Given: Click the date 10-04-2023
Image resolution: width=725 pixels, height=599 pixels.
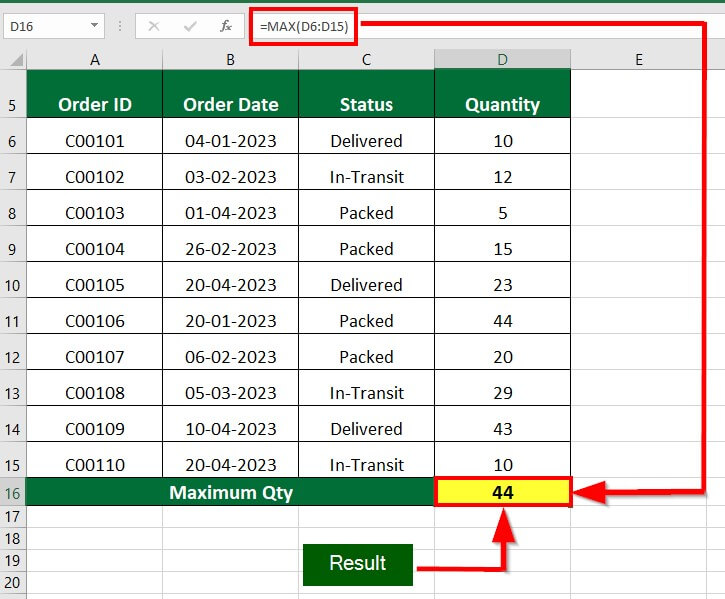Looking at the screenshot, I should pyautogui.click(x=230, y=424).
